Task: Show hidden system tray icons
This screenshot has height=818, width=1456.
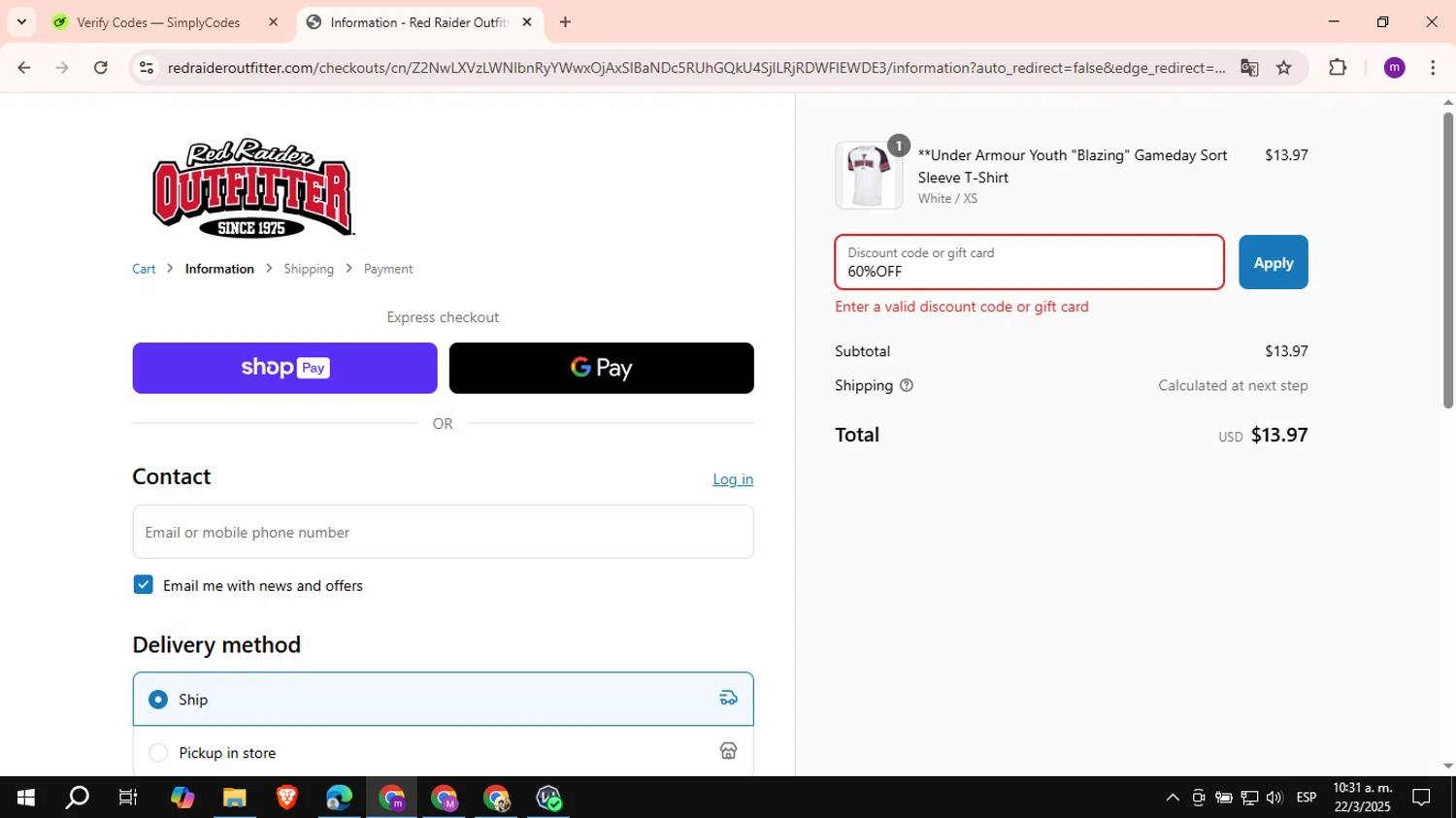Action: coord(1173,798)
